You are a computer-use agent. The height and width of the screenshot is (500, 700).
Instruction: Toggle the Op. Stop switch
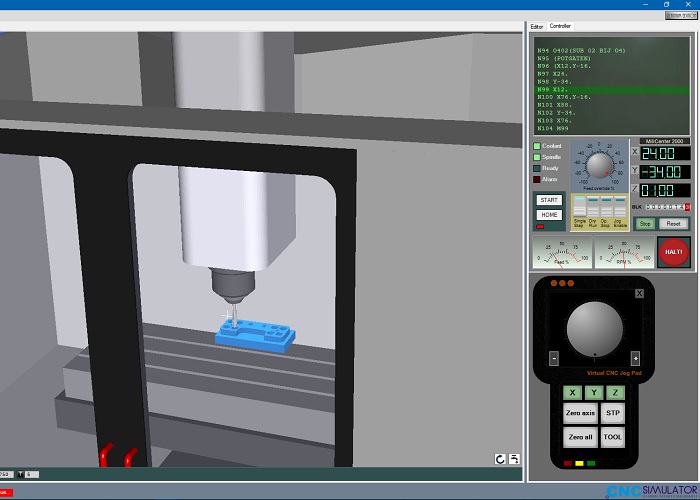(x=606, y=207)
